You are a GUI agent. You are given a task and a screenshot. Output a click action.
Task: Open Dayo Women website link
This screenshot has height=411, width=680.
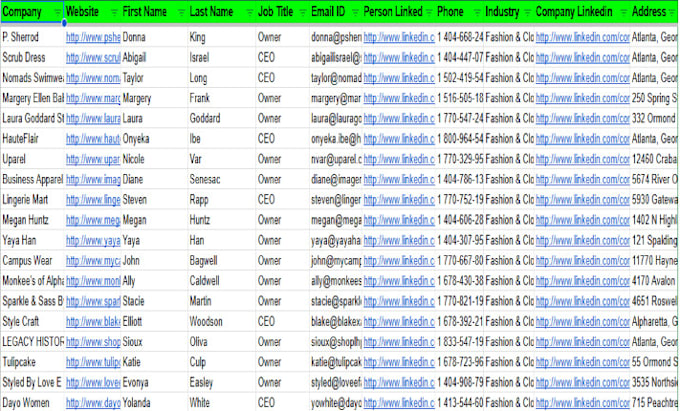coord(93,403)
